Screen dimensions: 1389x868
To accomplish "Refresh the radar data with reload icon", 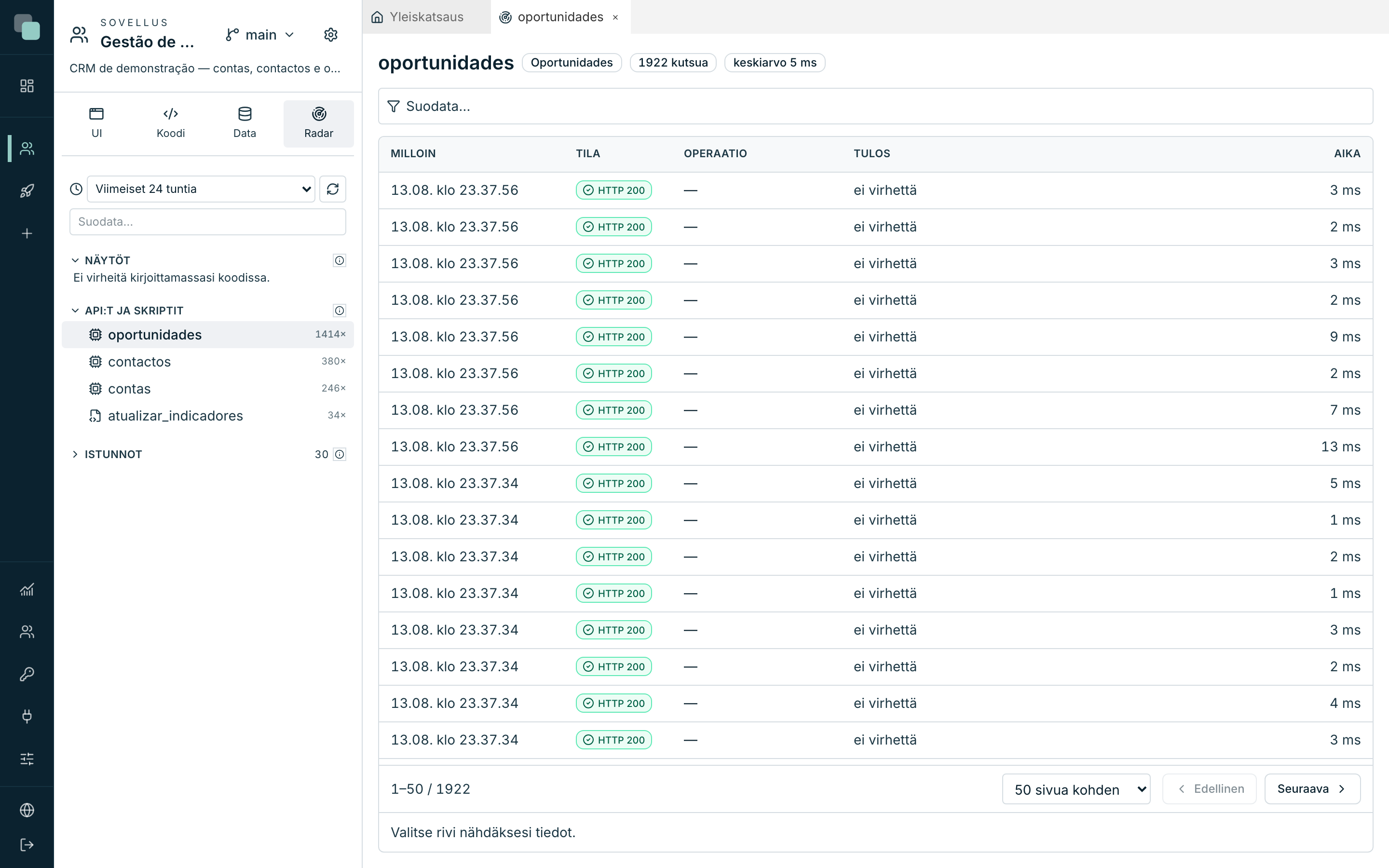I will pos(333,189).
